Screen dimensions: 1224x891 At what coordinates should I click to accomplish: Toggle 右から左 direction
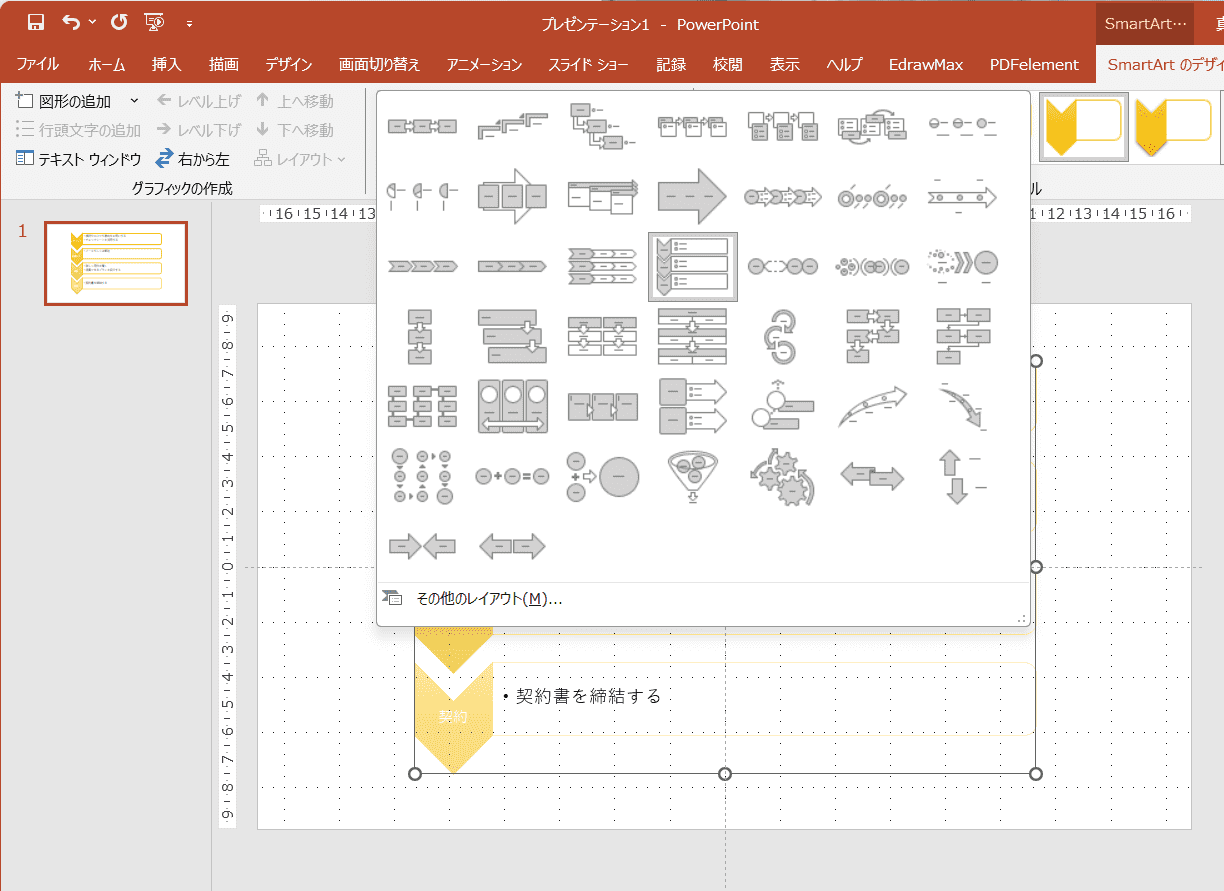point(192,159)
